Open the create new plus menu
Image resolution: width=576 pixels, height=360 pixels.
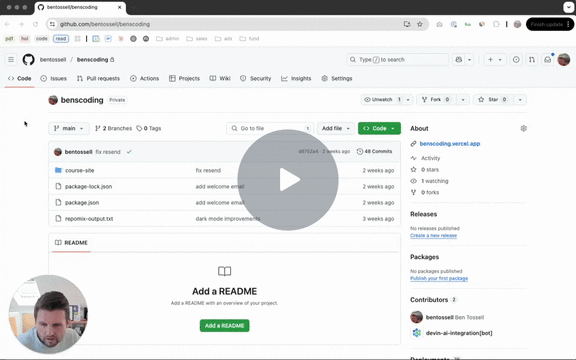click(x=494, y=60)
